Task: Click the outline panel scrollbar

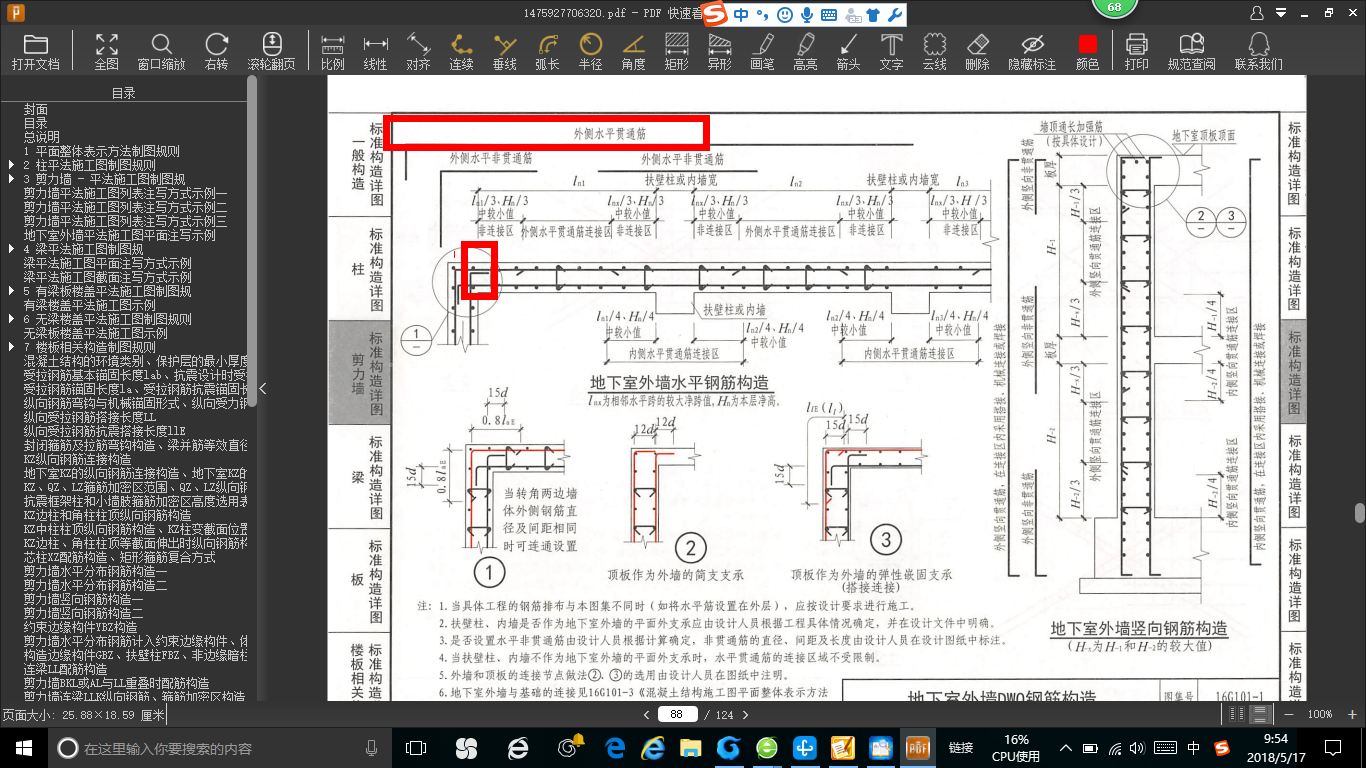Action: (x=252, y=241)
